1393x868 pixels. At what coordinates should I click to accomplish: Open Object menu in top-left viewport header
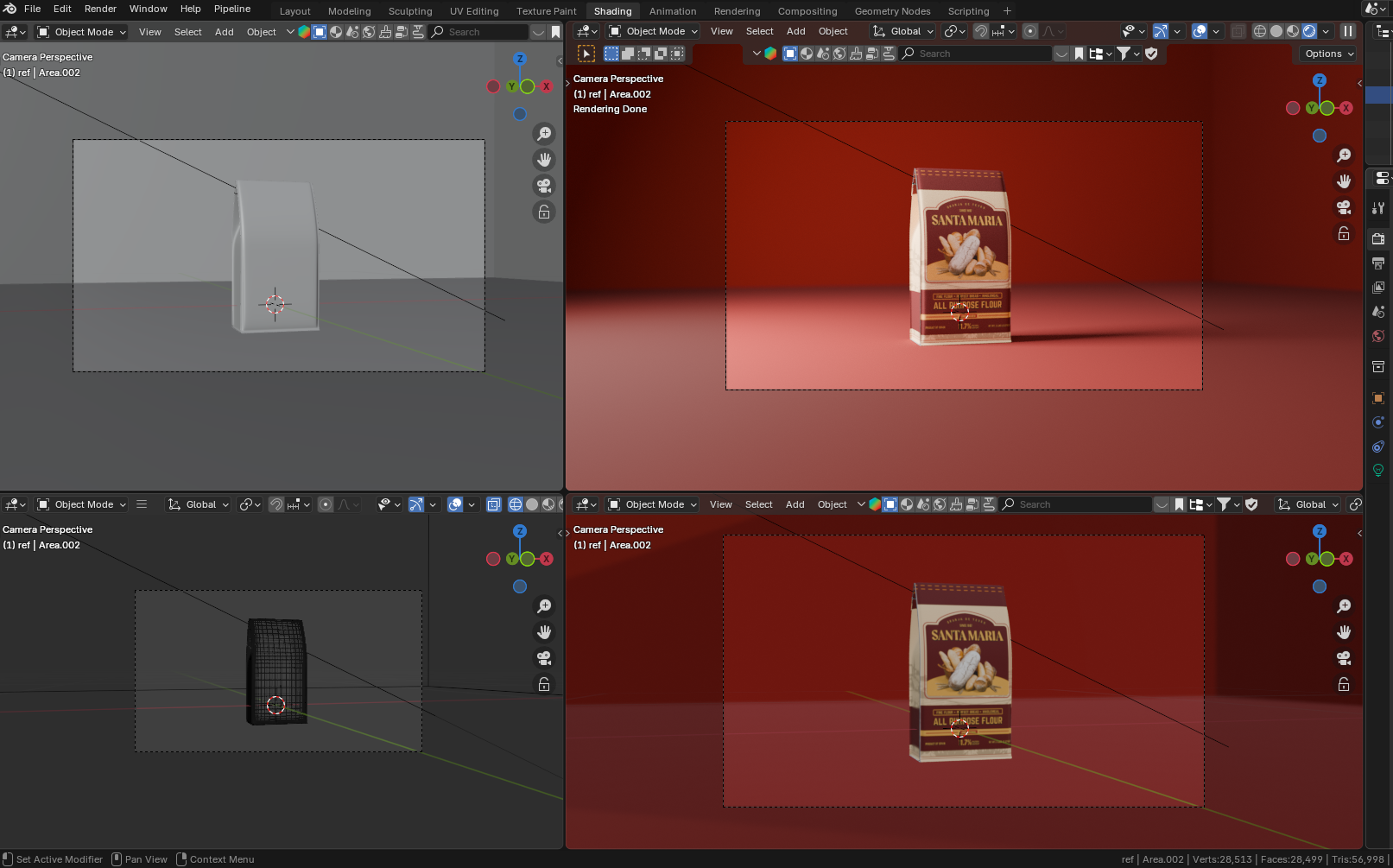coord(262,32)
